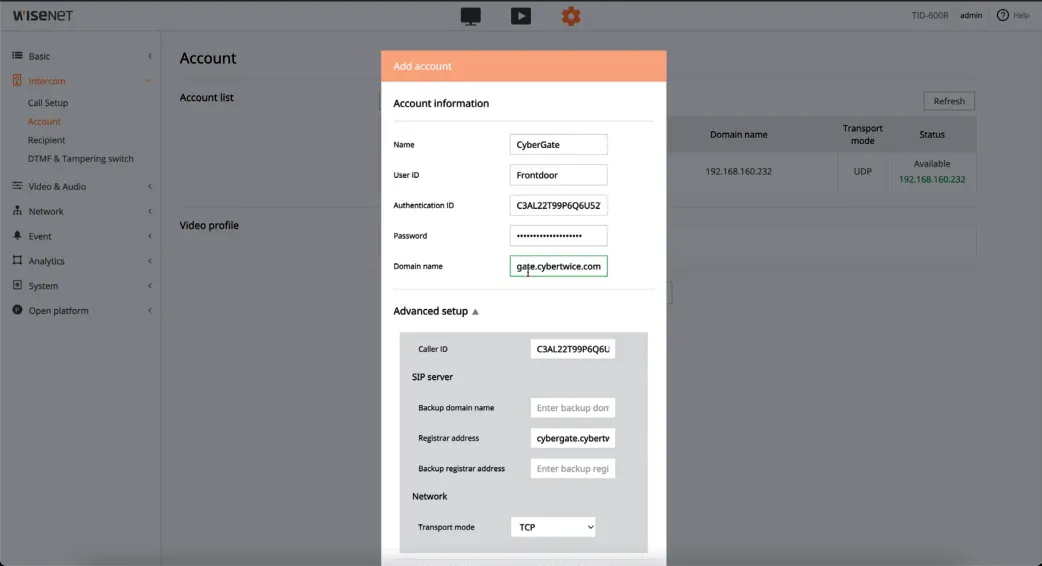
Task: Click the 192.168.160.232 domain name cell
Action: coord(738,171)
